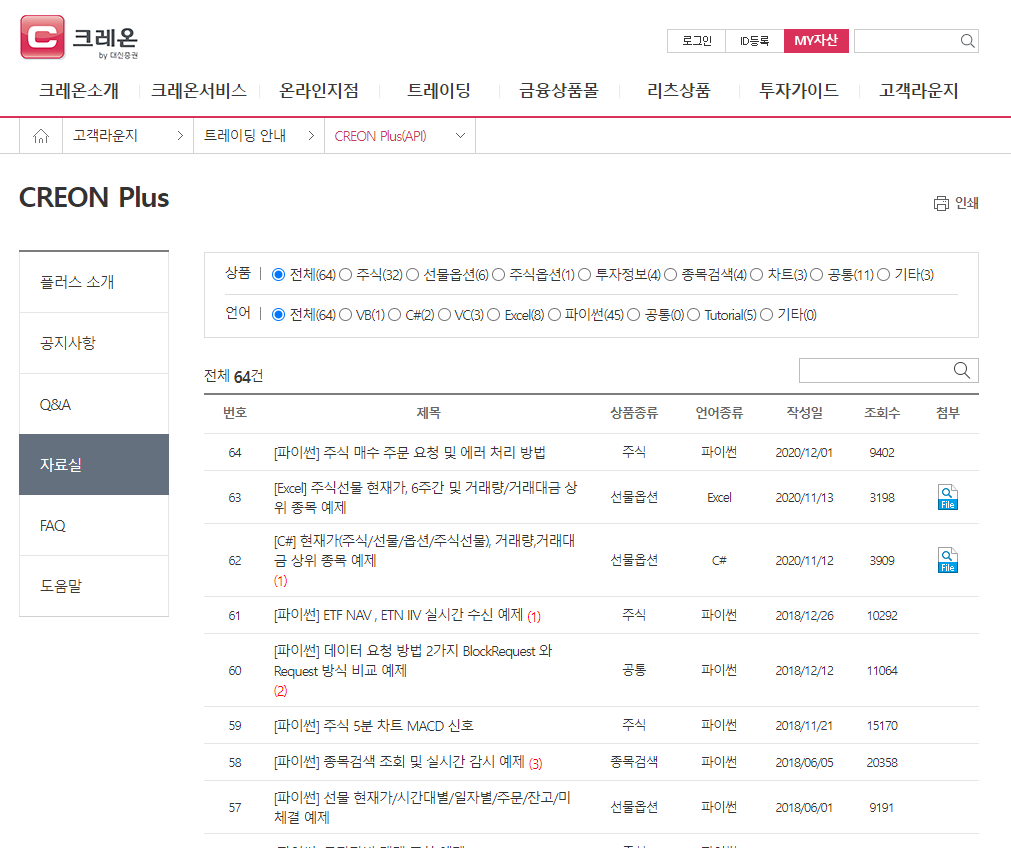Open FAQ in sidebar
This screenshot has height=848, width=1011.
pyautogui.click(x=94, y=526)
